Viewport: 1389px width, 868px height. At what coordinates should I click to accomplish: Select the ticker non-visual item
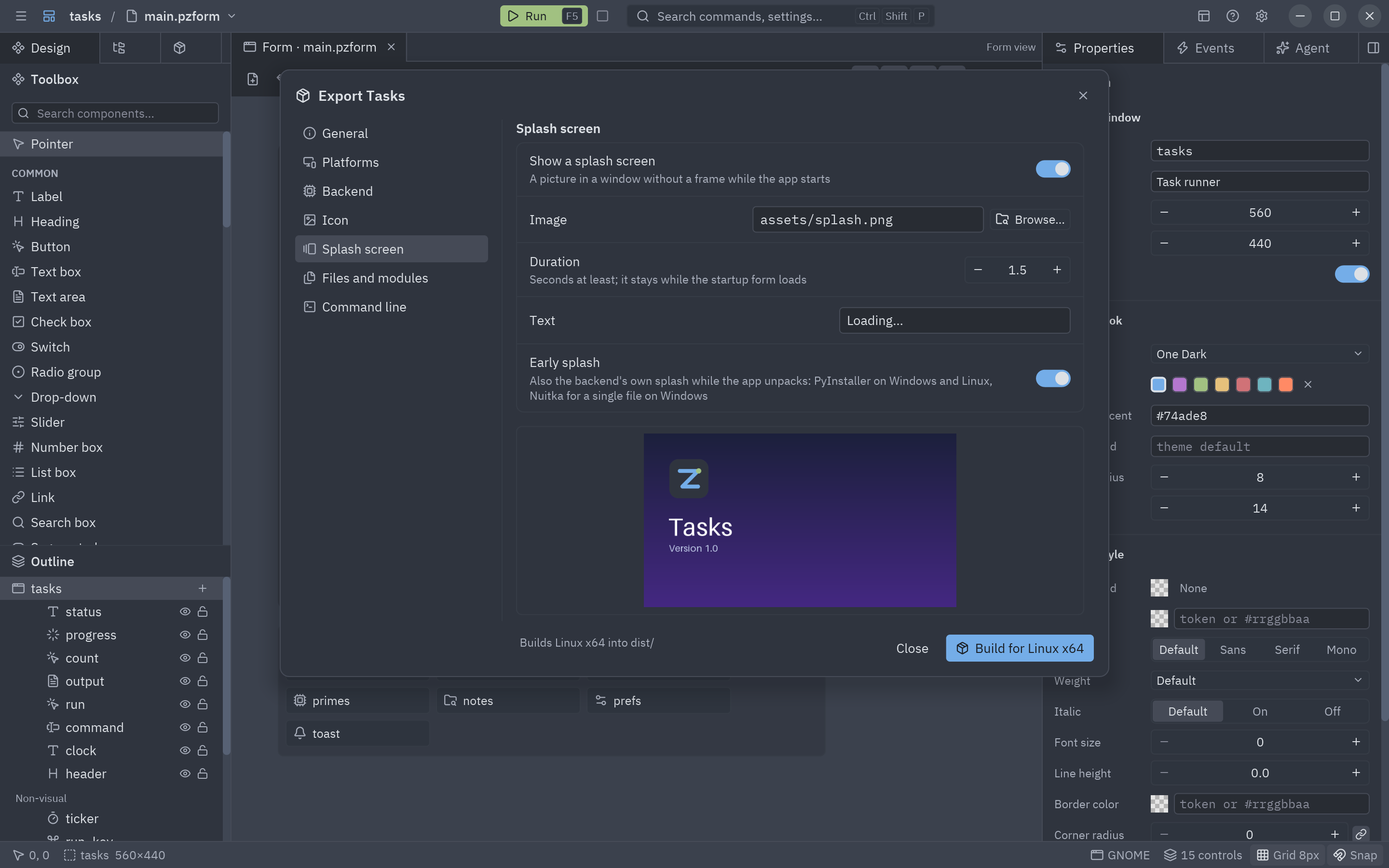coord(82,819)
